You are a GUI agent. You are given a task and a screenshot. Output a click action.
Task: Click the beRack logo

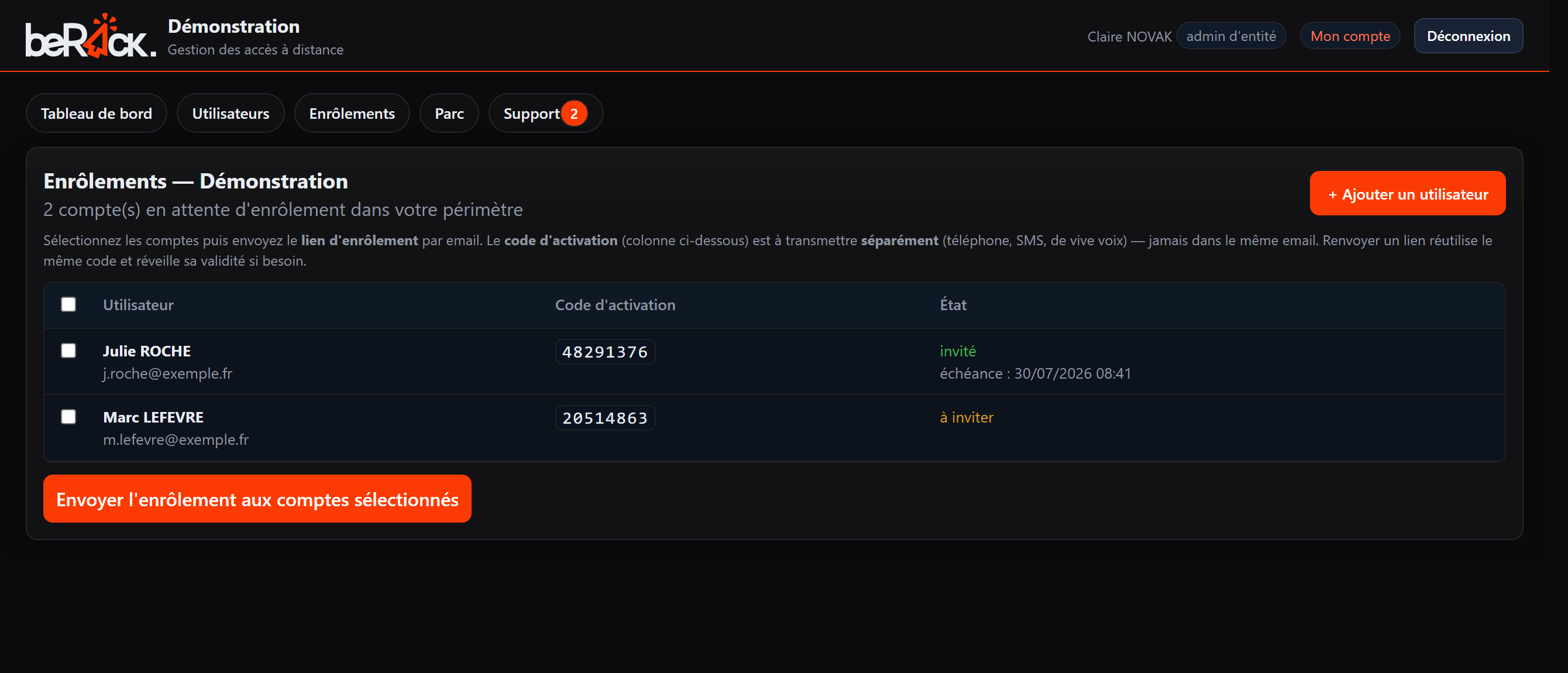[x=90, y=36]
